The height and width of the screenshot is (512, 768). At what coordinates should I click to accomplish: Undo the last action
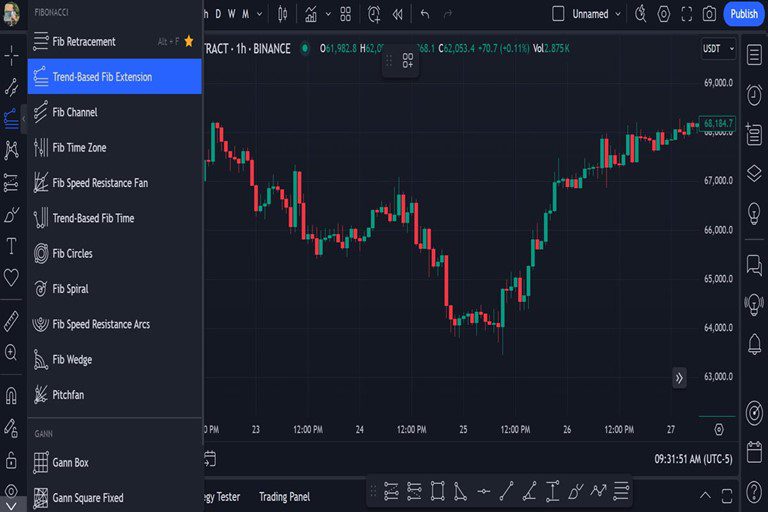tap(425, 14)
